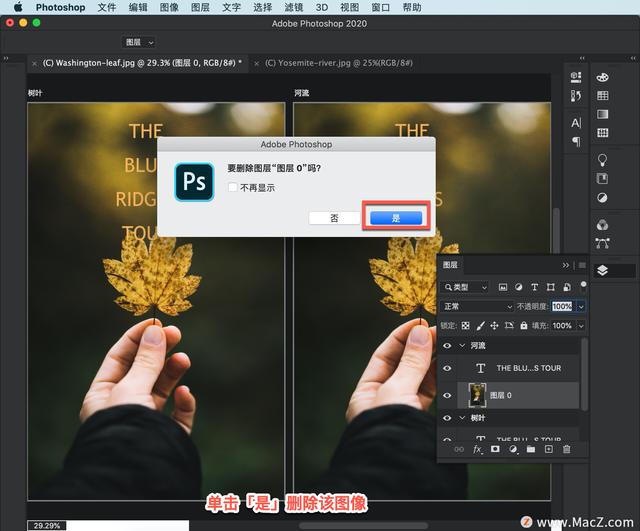Open the Apple menu

coord(18,7)
